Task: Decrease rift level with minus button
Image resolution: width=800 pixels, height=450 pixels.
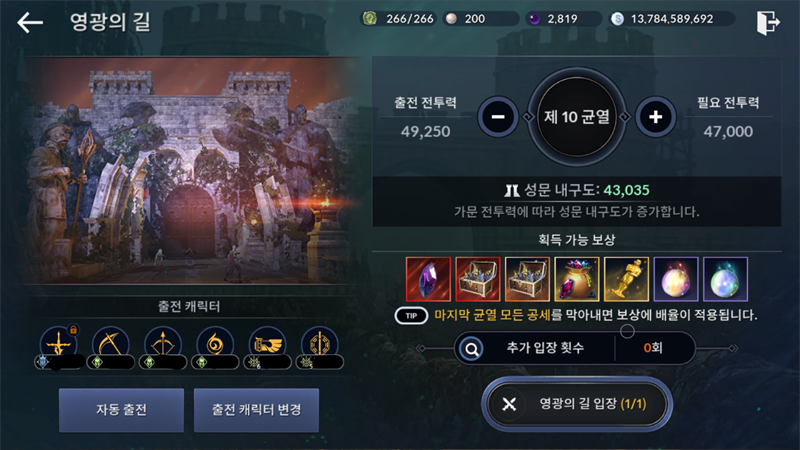Action: click(x=498, y=117)
